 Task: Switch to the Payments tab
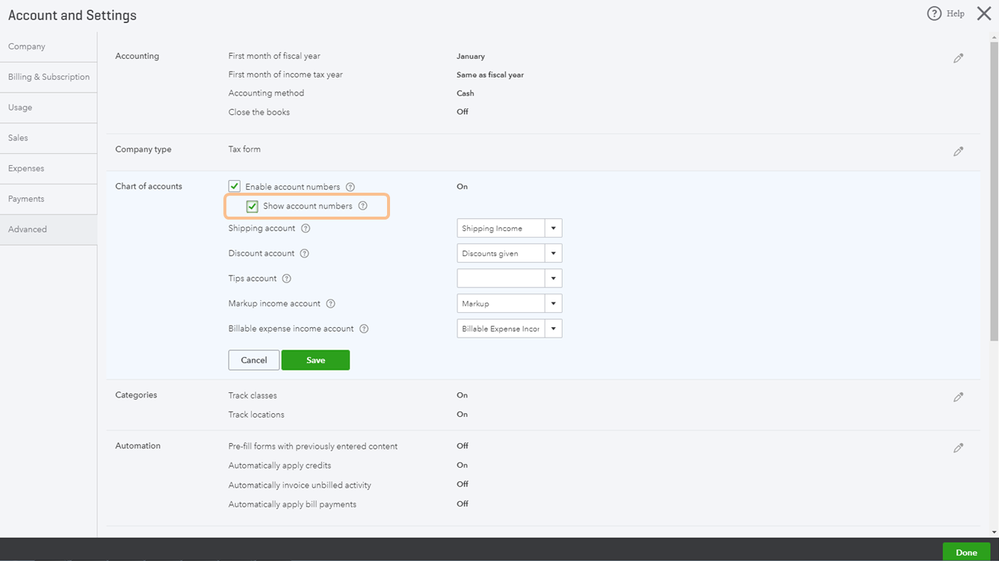pyautogui.click(x=48, y=199)
